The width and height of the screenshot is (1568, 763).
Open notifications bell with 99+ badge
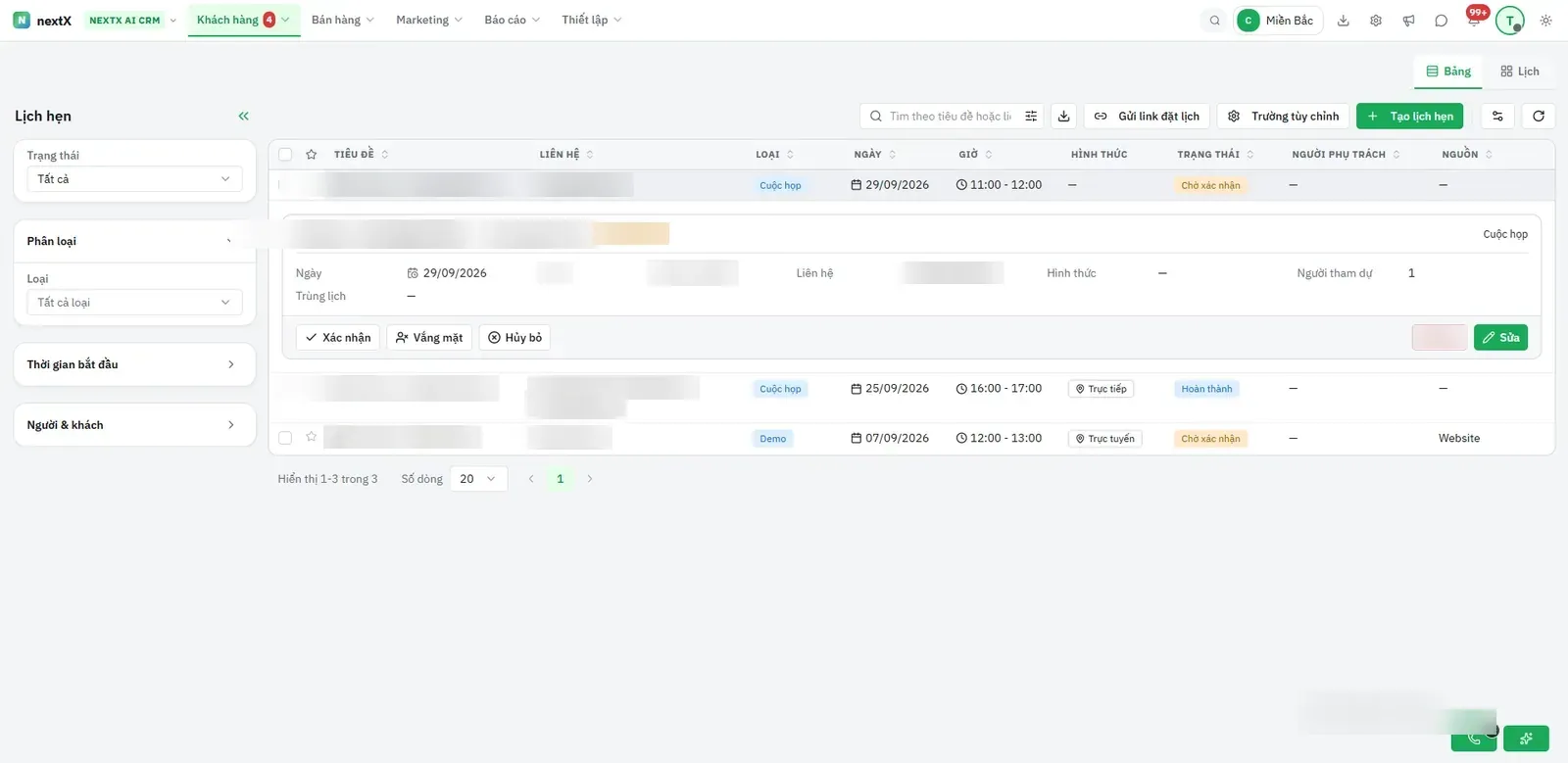1474,21
